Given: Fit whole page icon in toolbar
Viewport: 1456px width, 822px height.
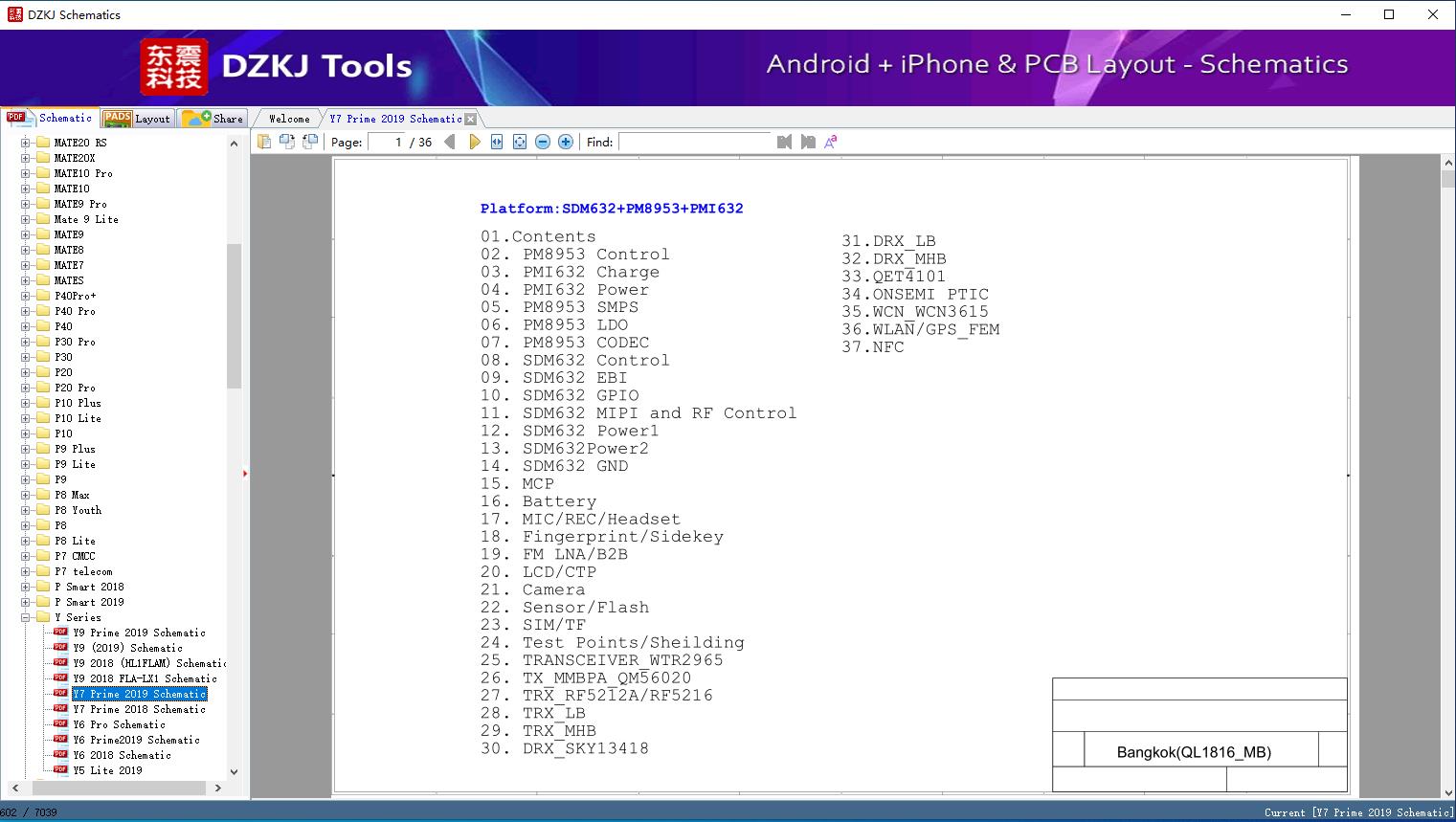Looking at the screenshot, I should (x=520, y=142).
